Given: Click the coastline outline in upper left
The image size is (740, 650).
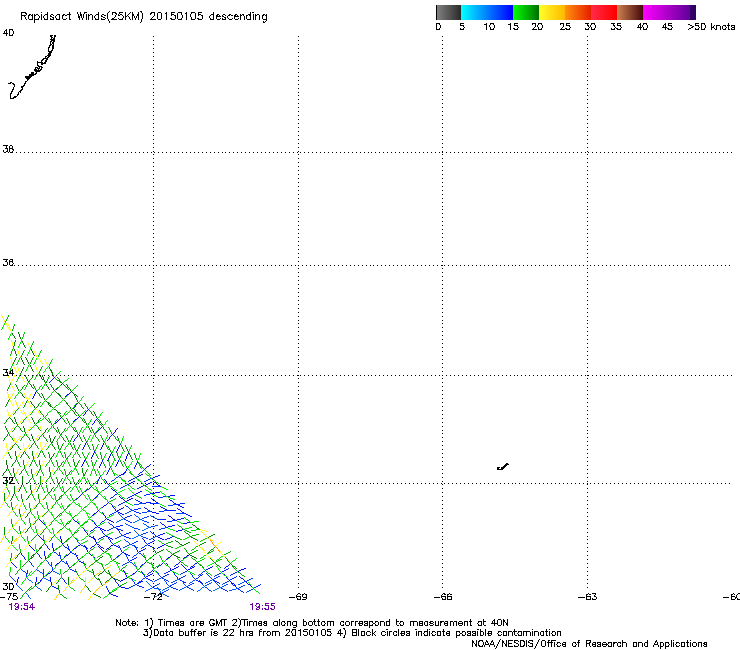Looking at the screenshot, I should pyautogui.click(x=32, y=67).
